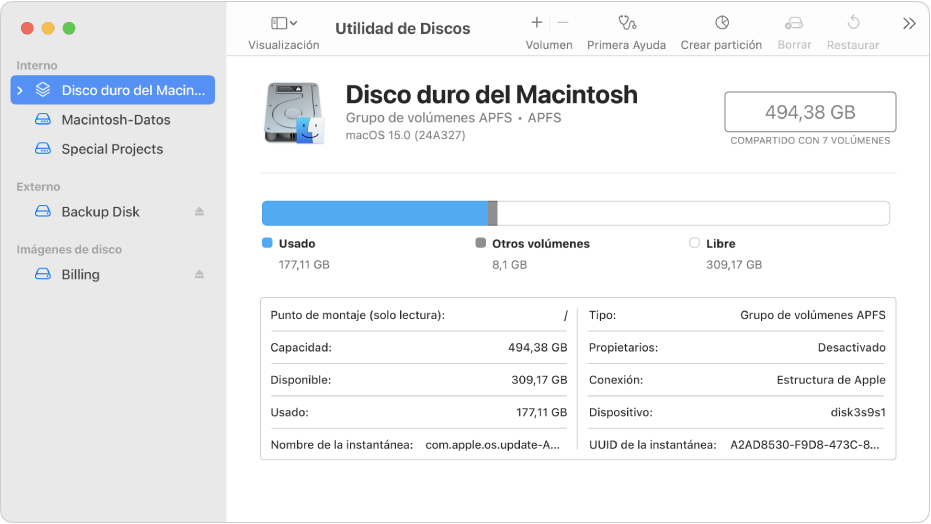Minimize the window with yellow button
Image resolution: width=931 pixels, height=524 pixels.
[x=48, y=28]
